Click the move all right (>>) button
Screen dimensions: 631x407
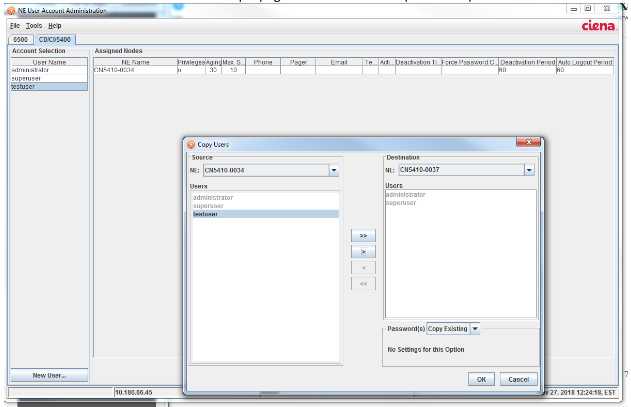coord(363,235)
